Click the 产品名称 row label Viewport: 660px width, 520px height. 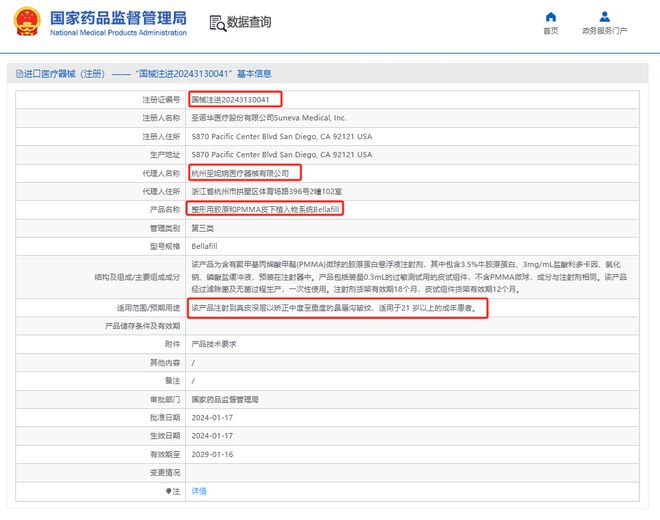click(x=165, y=210)
